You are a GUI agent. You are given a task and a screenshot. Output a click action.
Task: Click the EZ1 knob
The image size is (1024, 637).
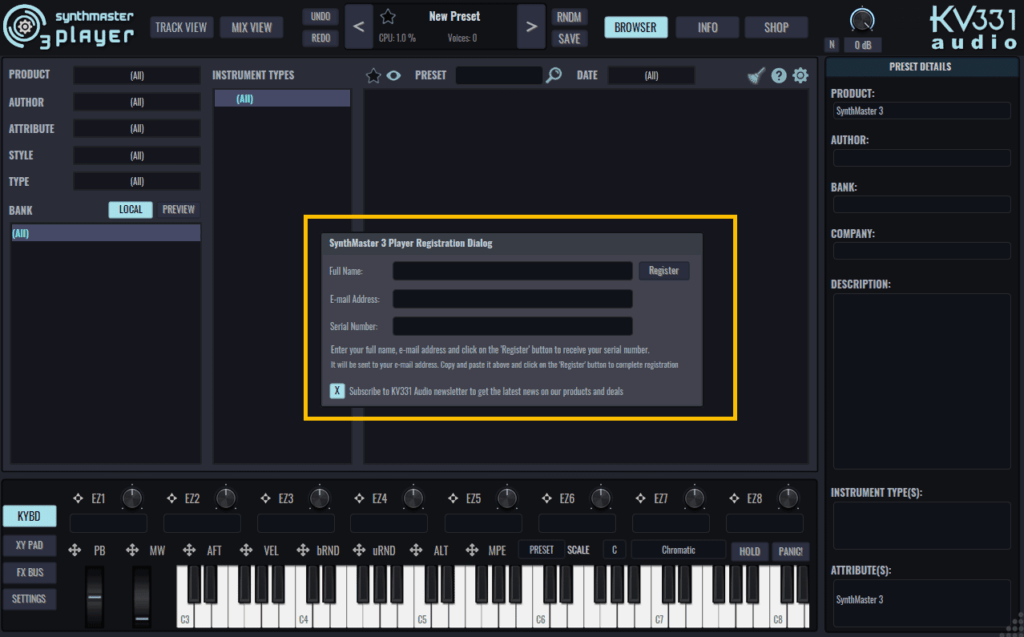tap(132, 498)
